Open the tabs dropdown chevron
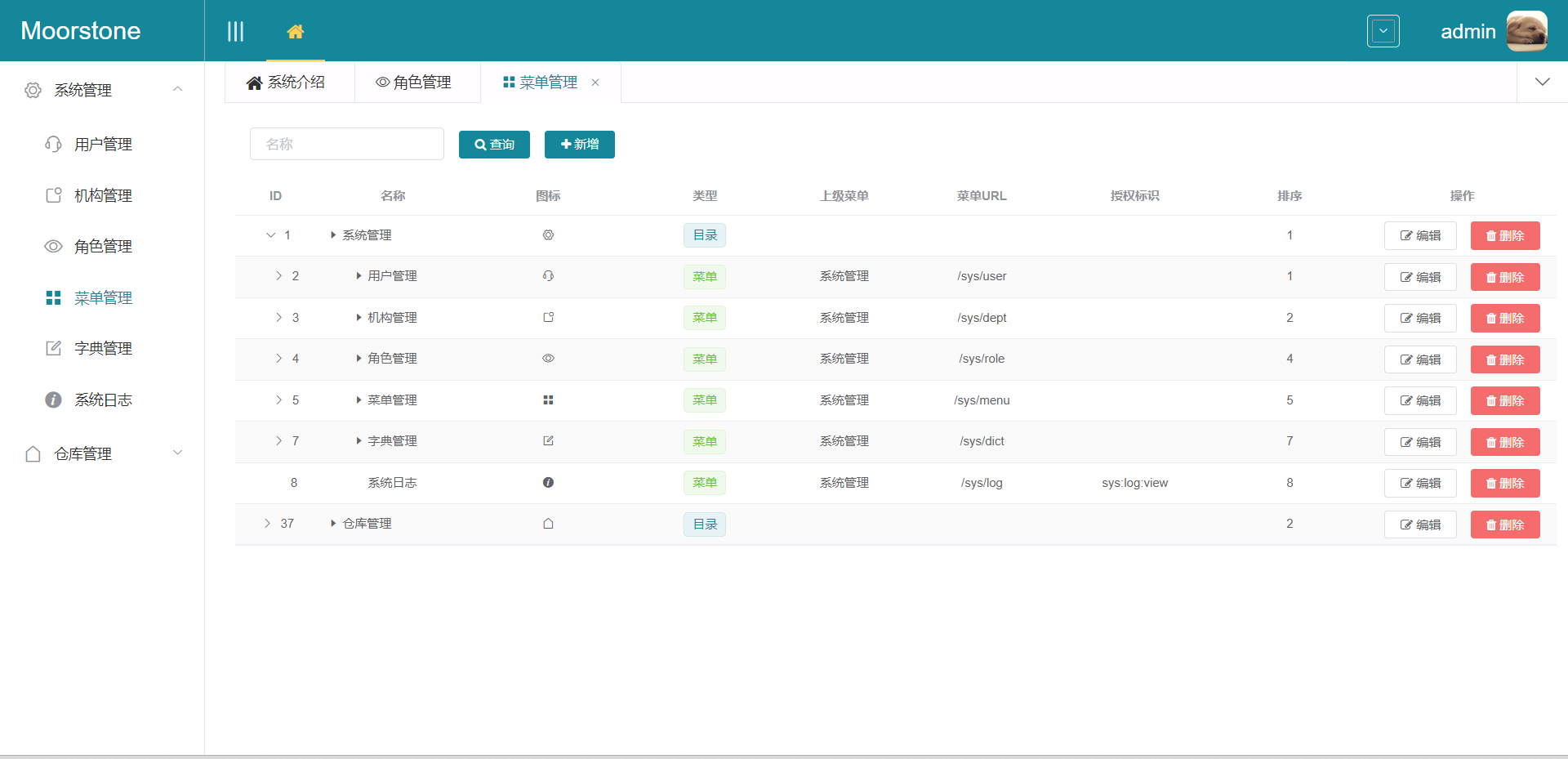Viewport: 1568px width, 759px height. tap(1542, 82)
